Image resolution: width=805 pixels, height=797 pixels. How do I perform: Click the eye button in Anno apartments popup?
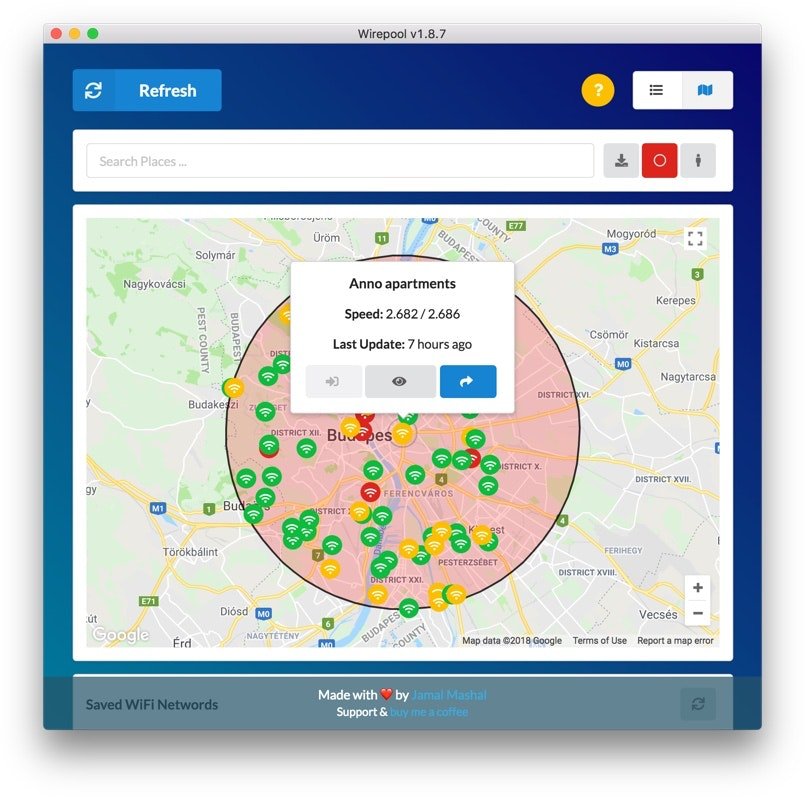point(400,381)
